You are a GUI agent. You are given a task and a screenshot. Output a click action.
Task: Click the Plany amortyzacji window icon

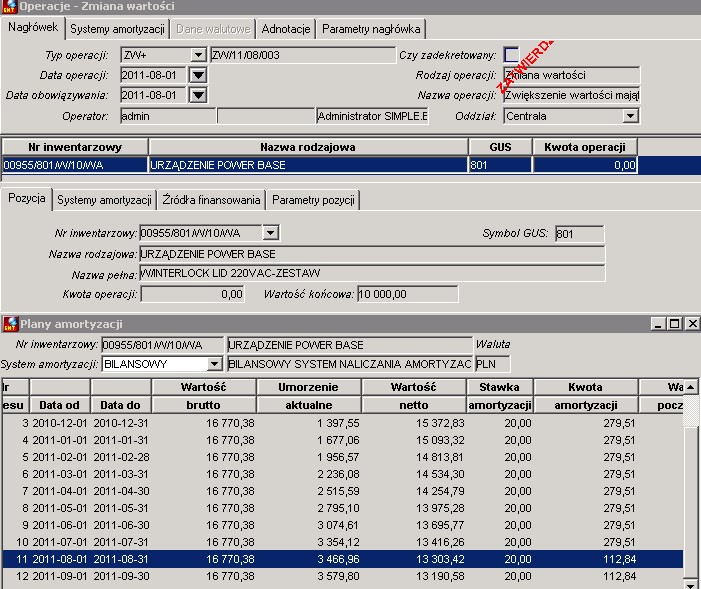pyautogui.click(x=10, y=324)
